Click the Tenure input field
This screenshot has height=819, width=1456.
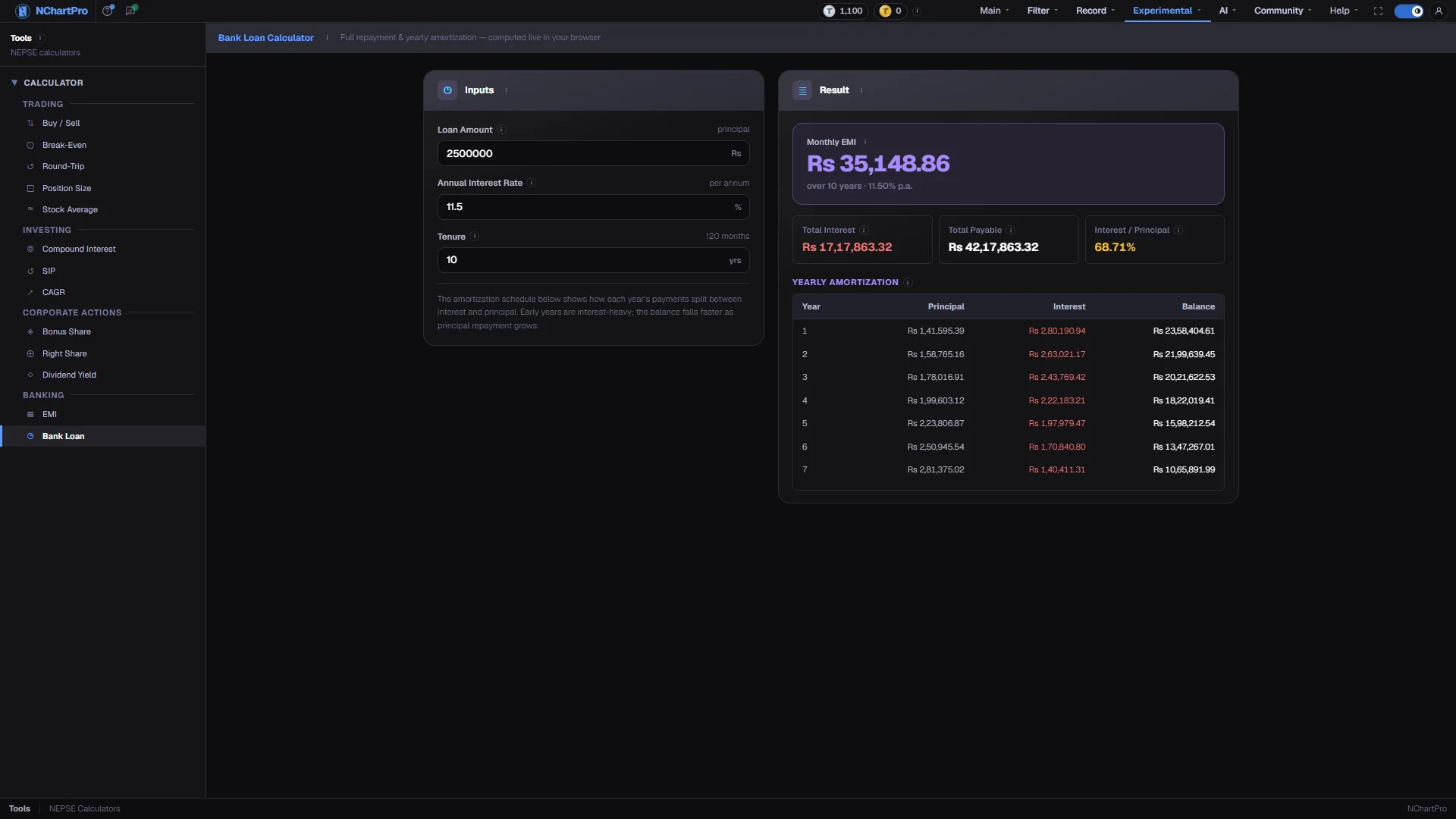click(x=593, y=260)
